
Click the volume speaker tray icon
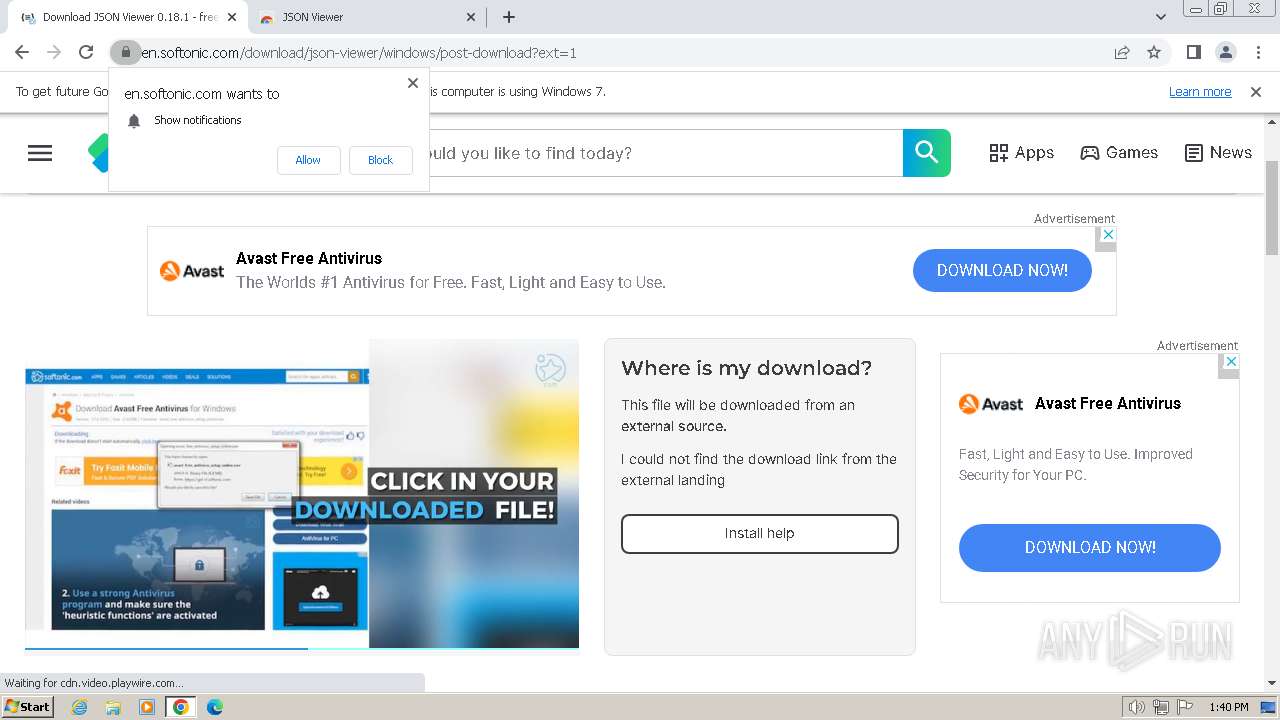(x=1136, y=707)
